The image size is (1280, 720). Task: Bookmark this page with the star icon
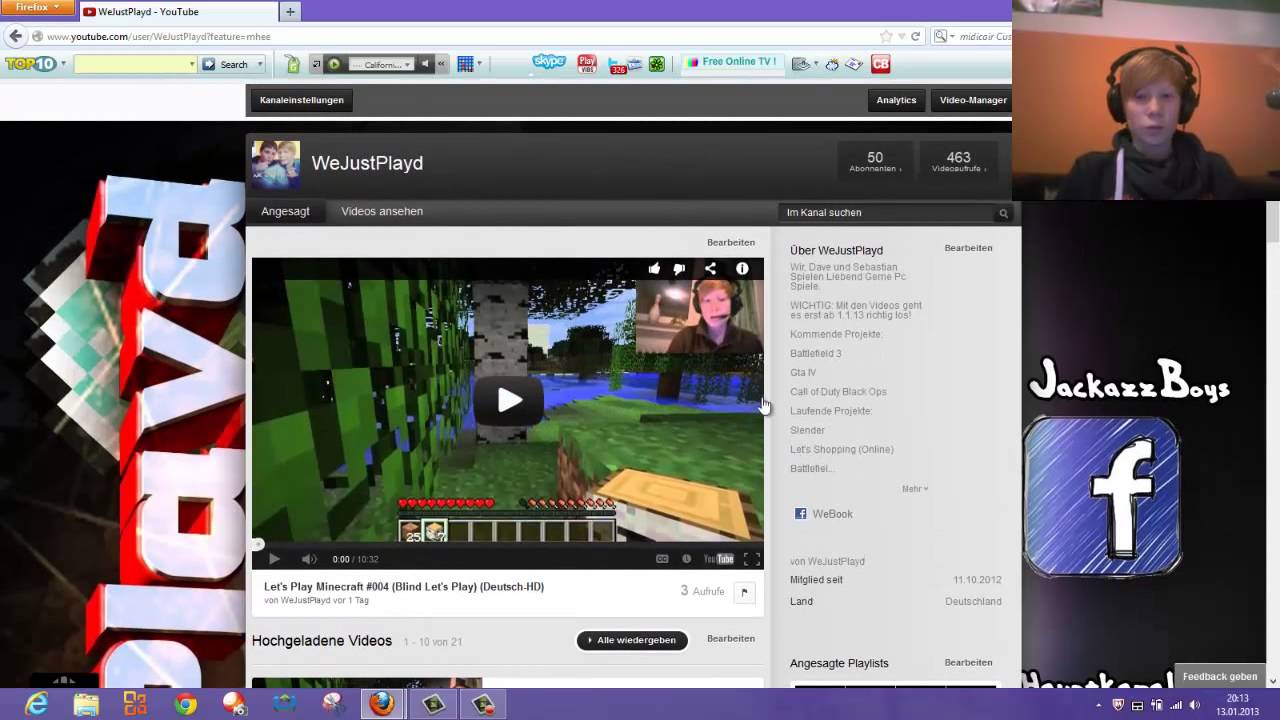point(886,36)
